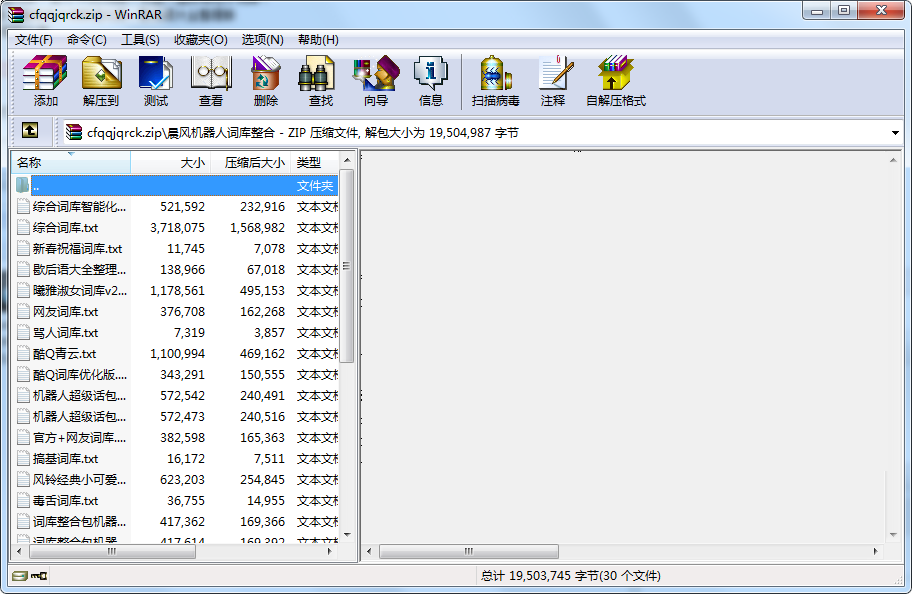Open the 选项(N) menu
Screen dimensions: 912x594
point(262,40)
